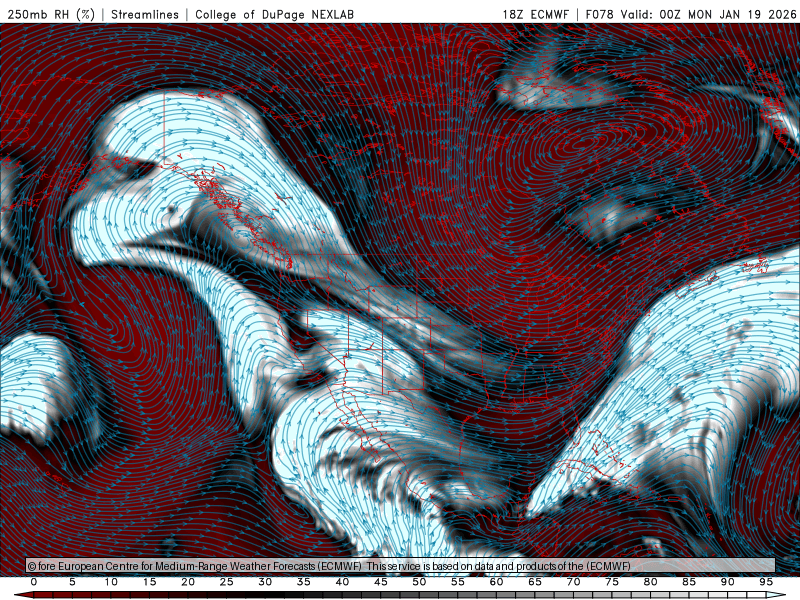800x600 pixels.
Task: Click the "College of DuPage NEXLAB" header text
Action: point(274,14)
